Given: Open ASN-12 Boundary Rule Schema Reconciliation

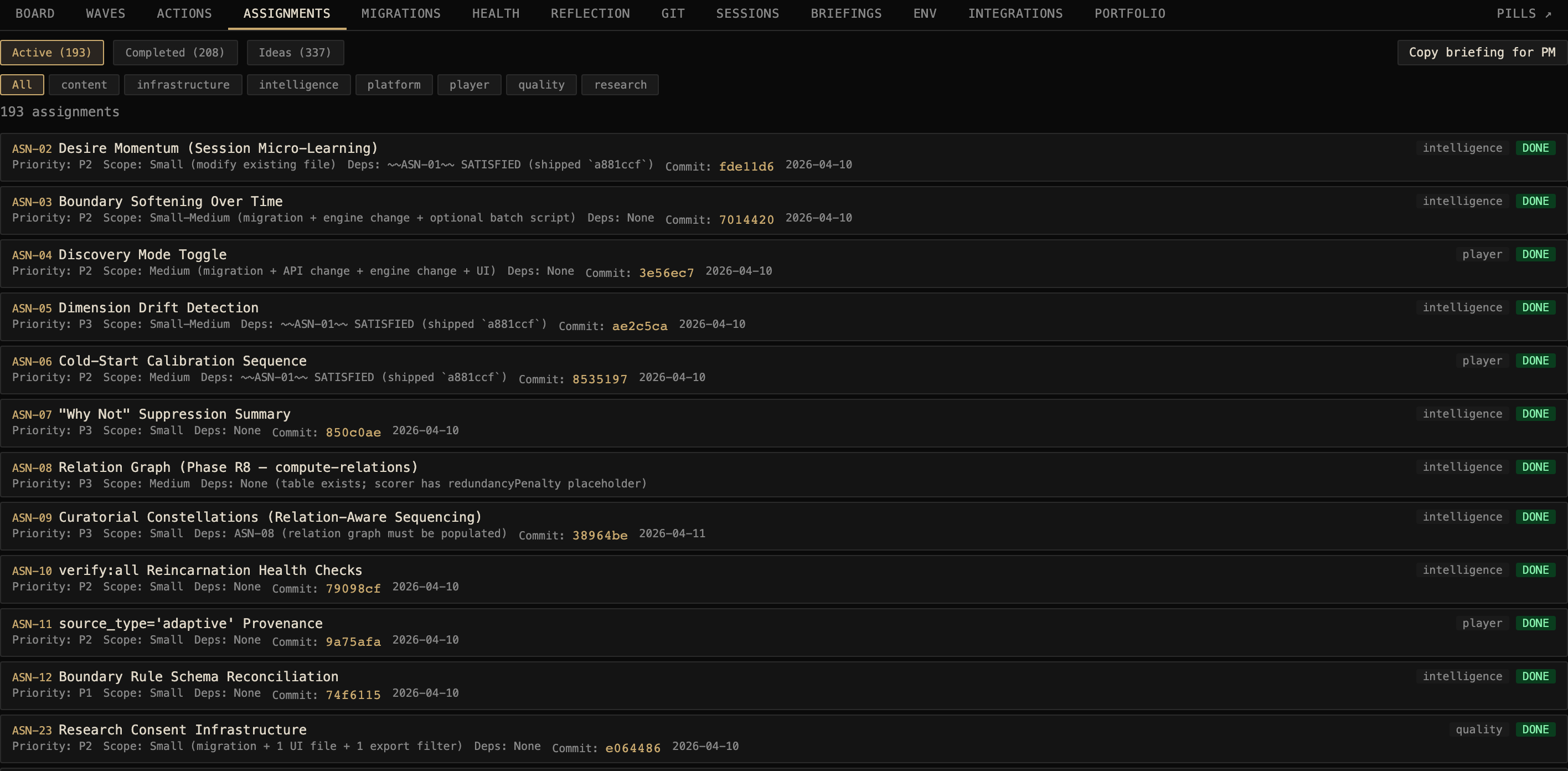Looking at the screenshot, I should coord(783,685).
